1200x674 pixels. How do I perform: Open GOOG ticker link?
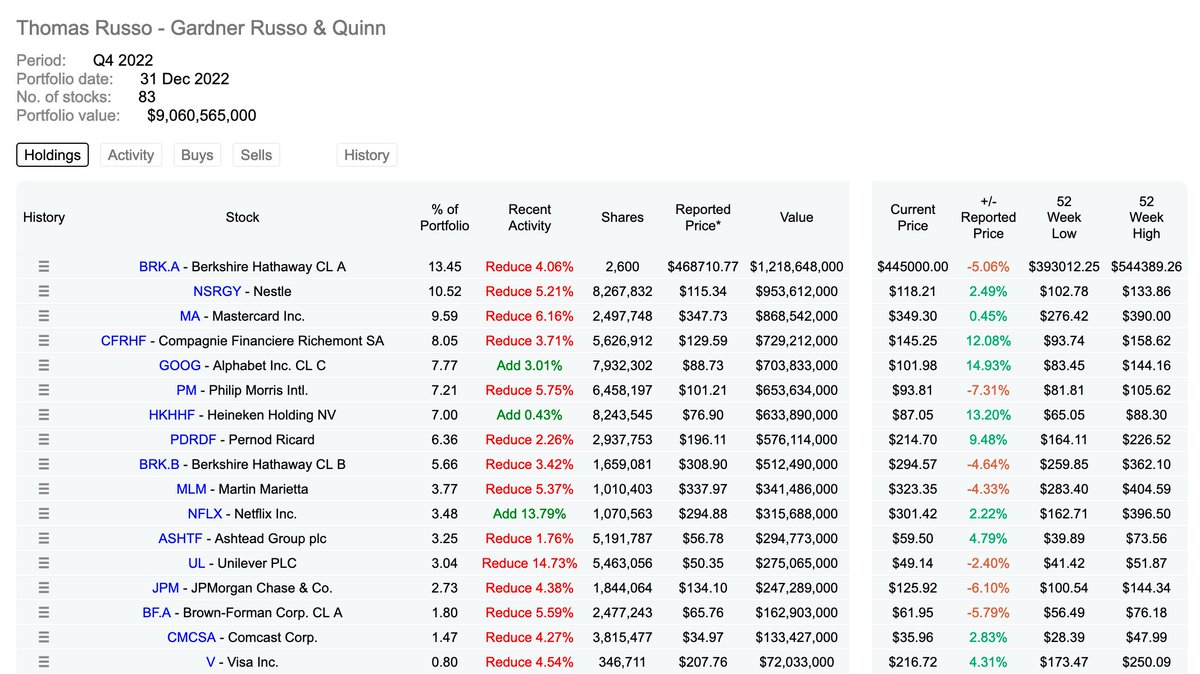click(180, 366)
